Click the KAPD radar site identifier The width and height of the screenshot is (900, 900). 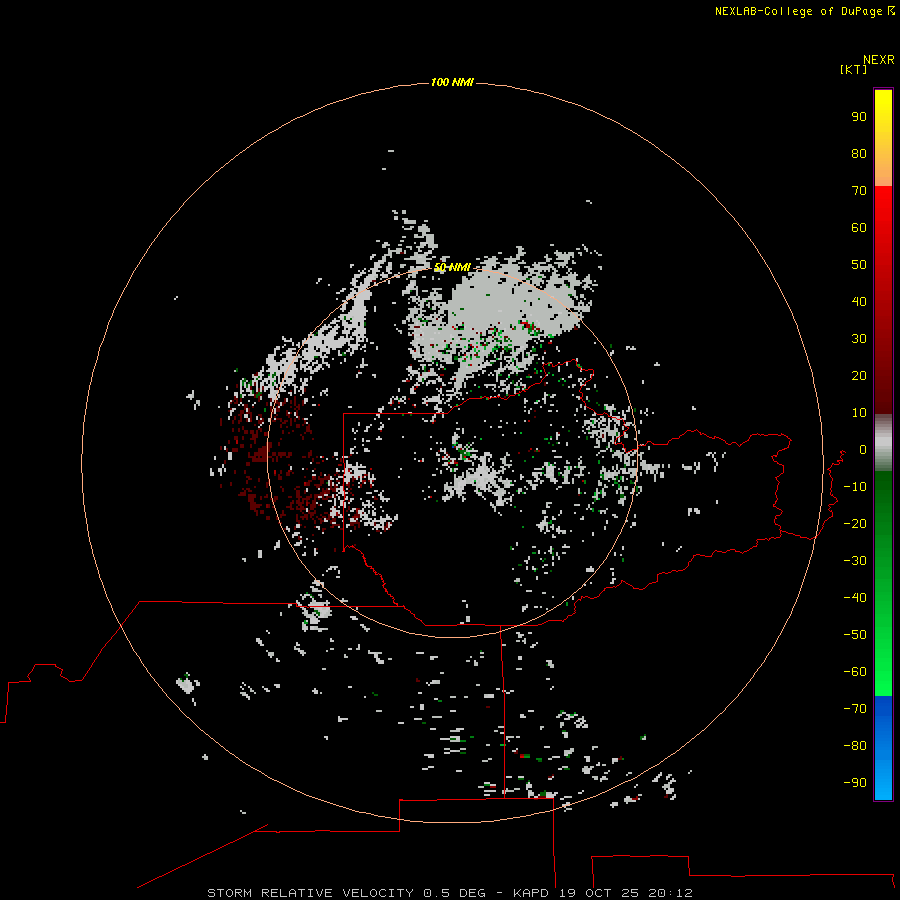[x=531, y=893]
